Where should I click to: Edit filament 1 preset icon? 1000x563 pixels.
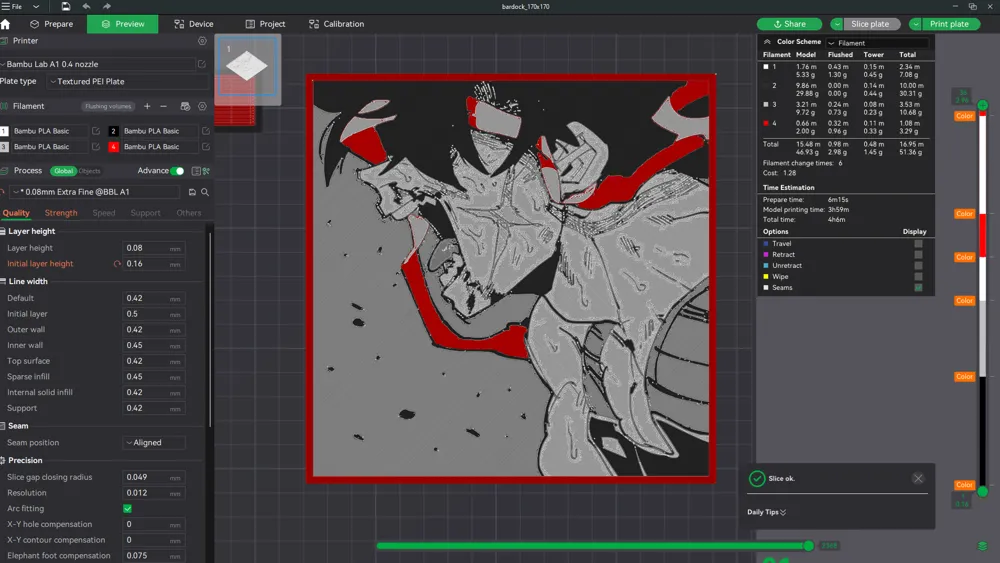pyautogui.click(x=96, y=131)
